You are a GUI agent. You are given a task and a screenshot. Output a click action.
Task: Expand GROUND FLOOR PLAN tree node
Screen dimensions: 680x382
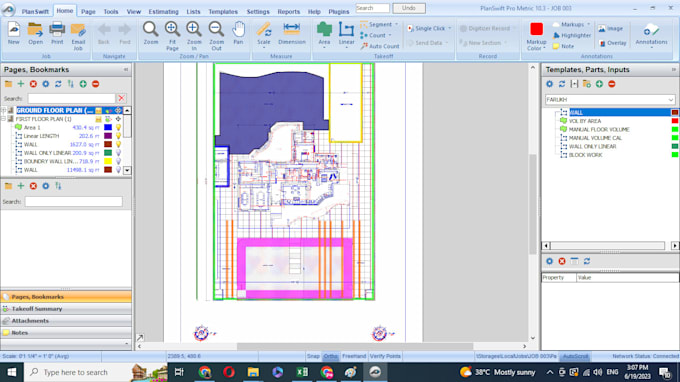pyautogui.click(x=3, y=111)
